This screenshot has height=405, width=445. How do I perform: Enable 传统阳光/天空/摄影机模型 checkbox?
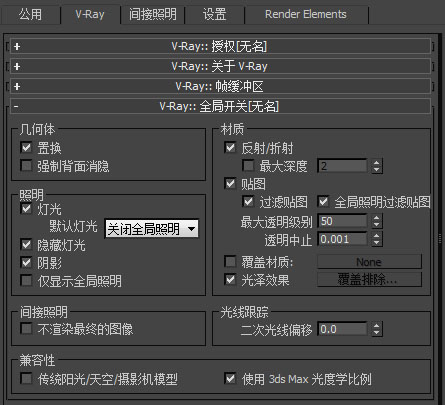click(x=26, y=379)
